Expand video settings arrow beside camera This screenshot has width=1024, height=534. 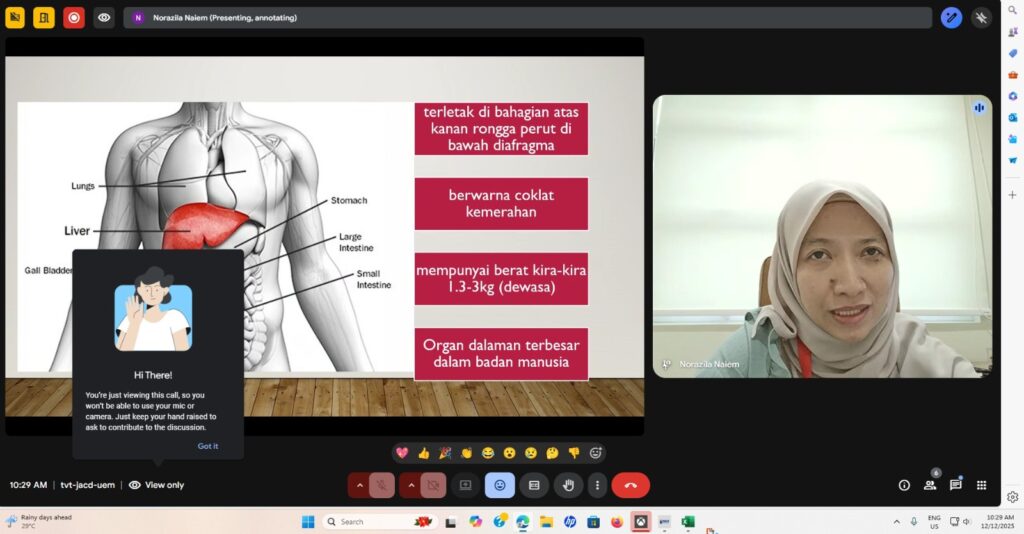click(x=410, y=485)
